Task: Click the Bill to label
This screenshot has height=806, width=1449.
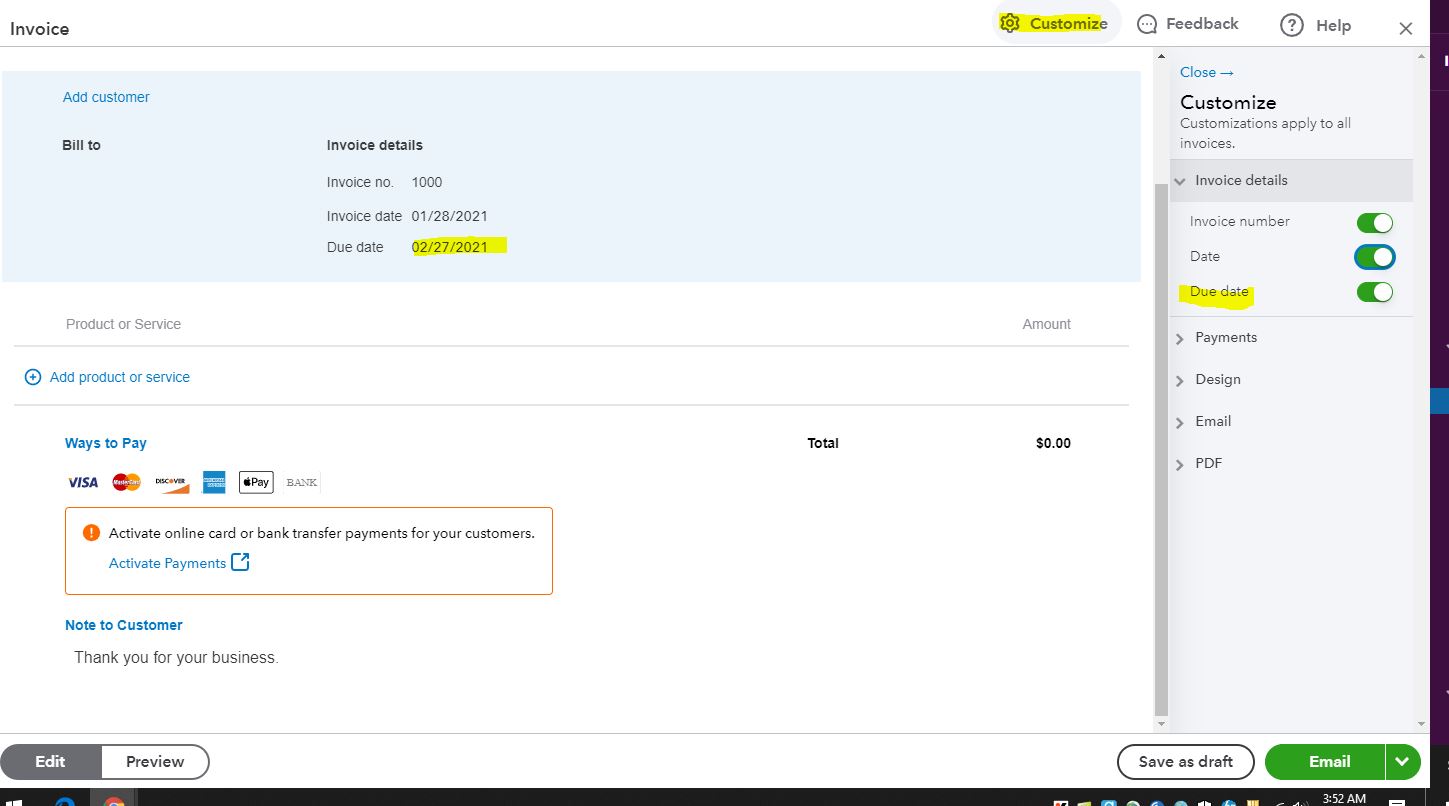Action: [81, 145]
